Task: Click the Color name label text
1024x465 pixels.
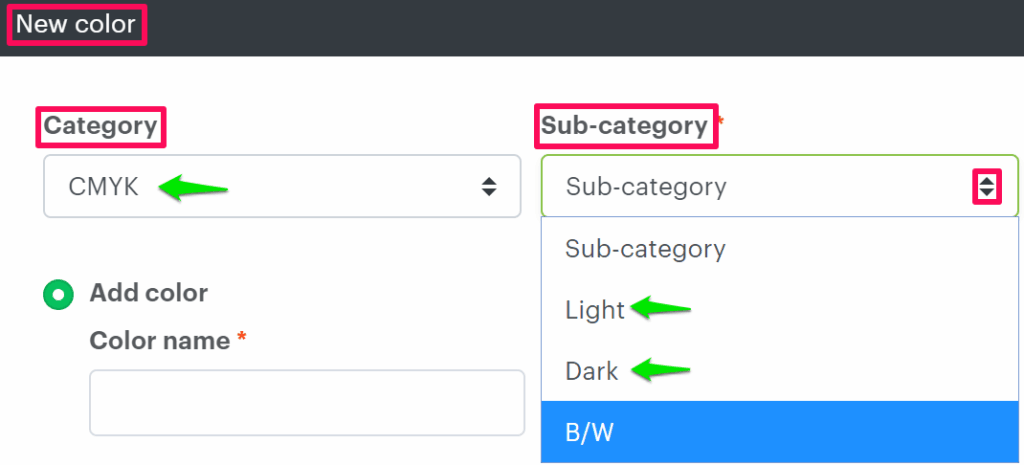Action: (x=160, y=341)
